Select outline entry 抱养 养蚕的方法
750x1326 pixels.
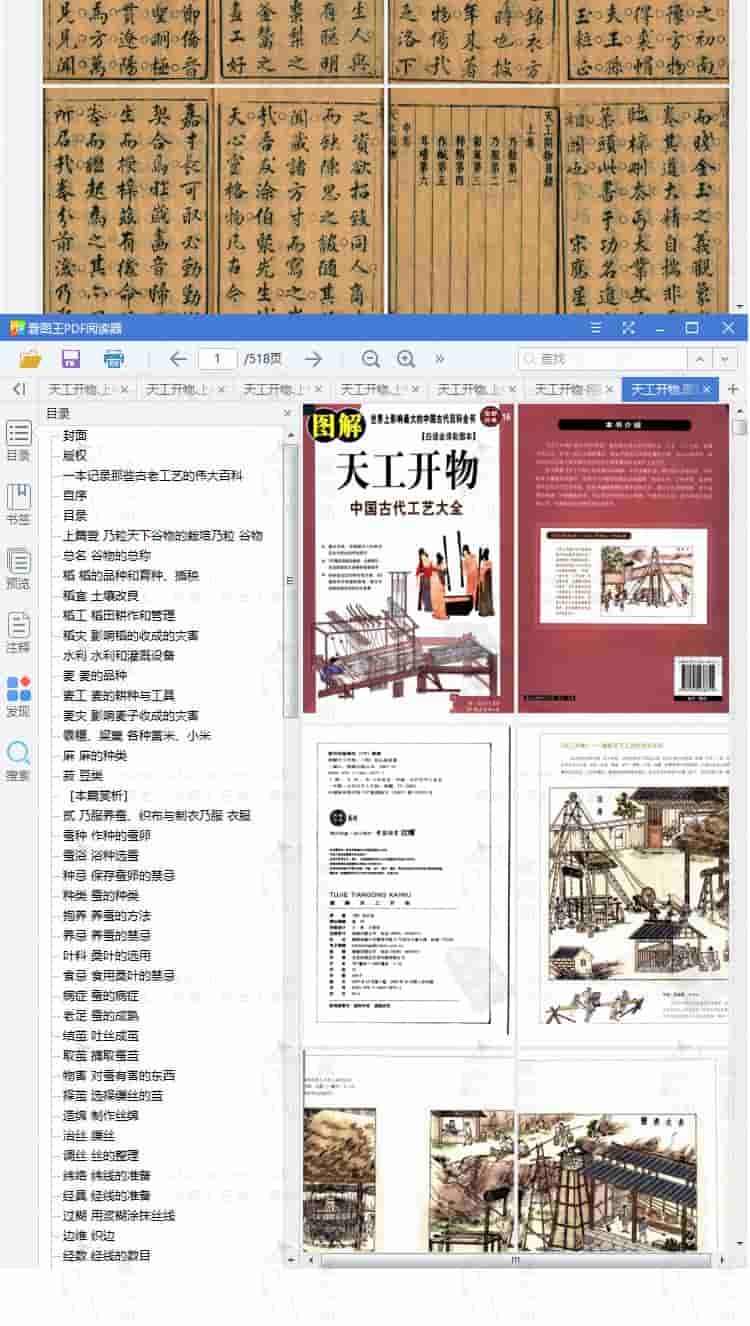pyautogui.click(x=107, y=915)
